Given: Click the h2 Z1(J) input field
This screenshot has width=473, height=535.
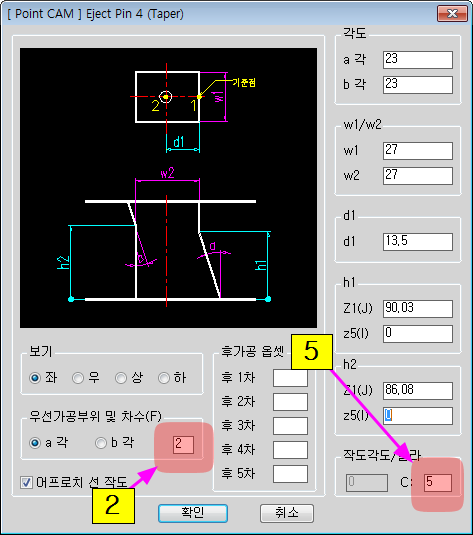Looking at the screenshot, I should coord(418,391).
